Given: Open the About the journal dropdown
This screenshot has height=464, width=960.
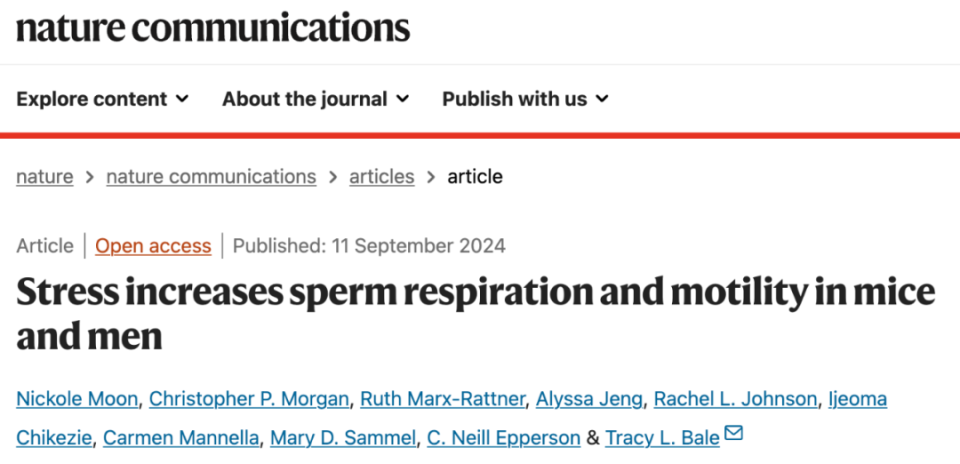Looking at the screenshot, I should click(315, 99).
